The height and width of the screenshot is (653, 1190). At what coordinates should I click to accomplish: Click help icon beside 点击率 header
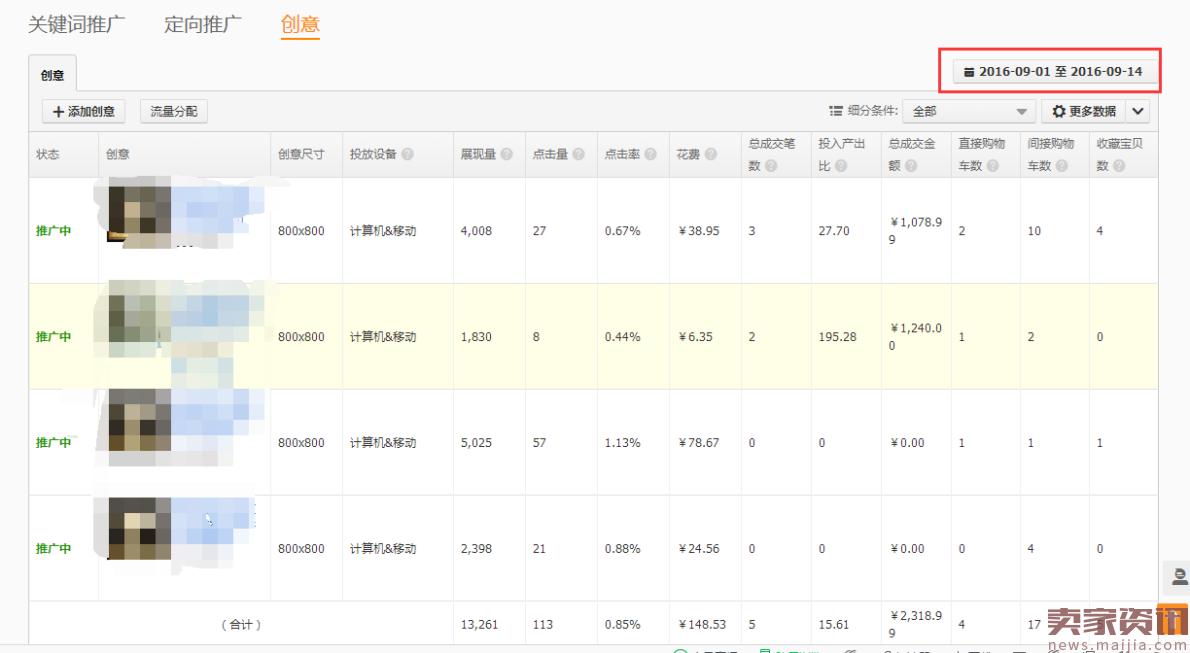pos(651,155)
